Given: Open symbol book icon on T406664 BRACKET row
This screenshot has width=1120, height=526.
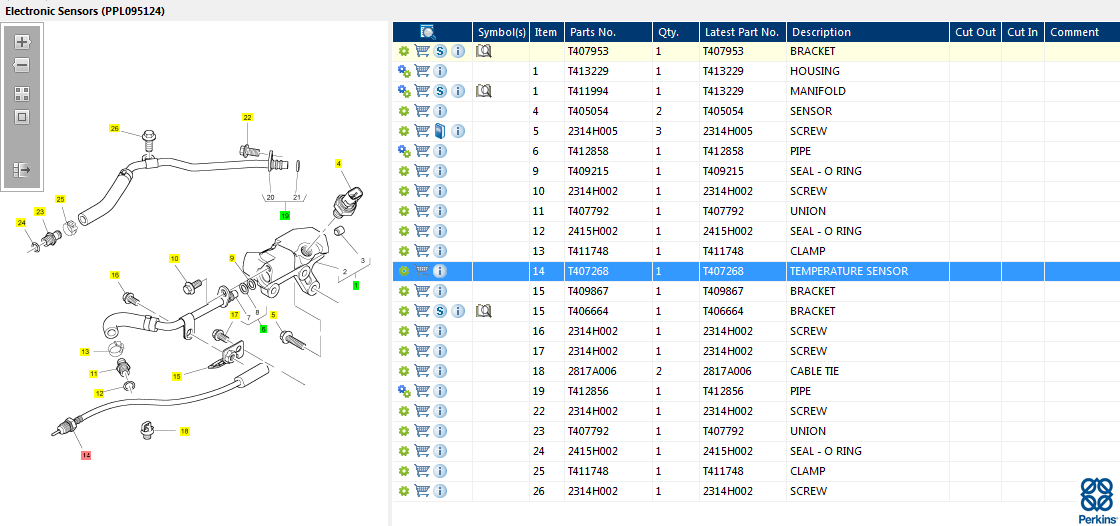Looking at the screenshot, I should tap(484, 312).
